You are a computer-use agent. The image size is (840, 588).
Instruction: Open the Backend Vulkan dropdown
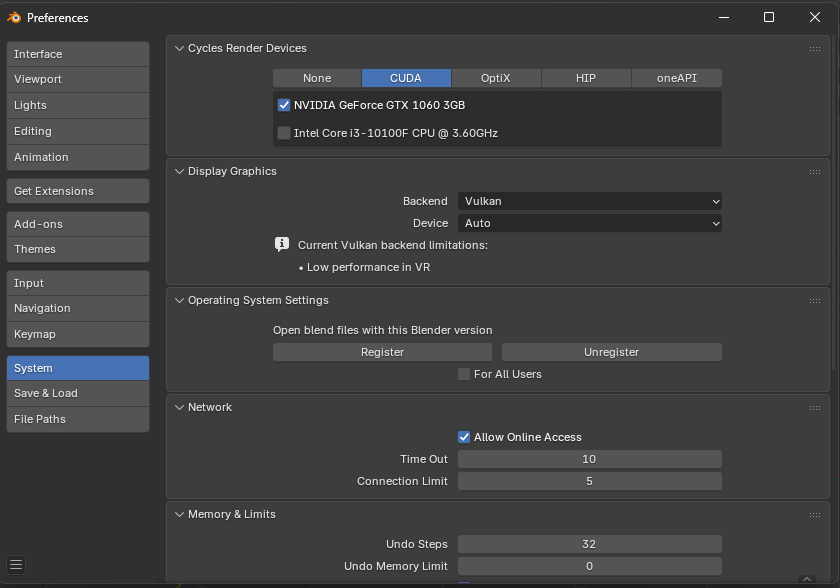[x=590, y=201]
